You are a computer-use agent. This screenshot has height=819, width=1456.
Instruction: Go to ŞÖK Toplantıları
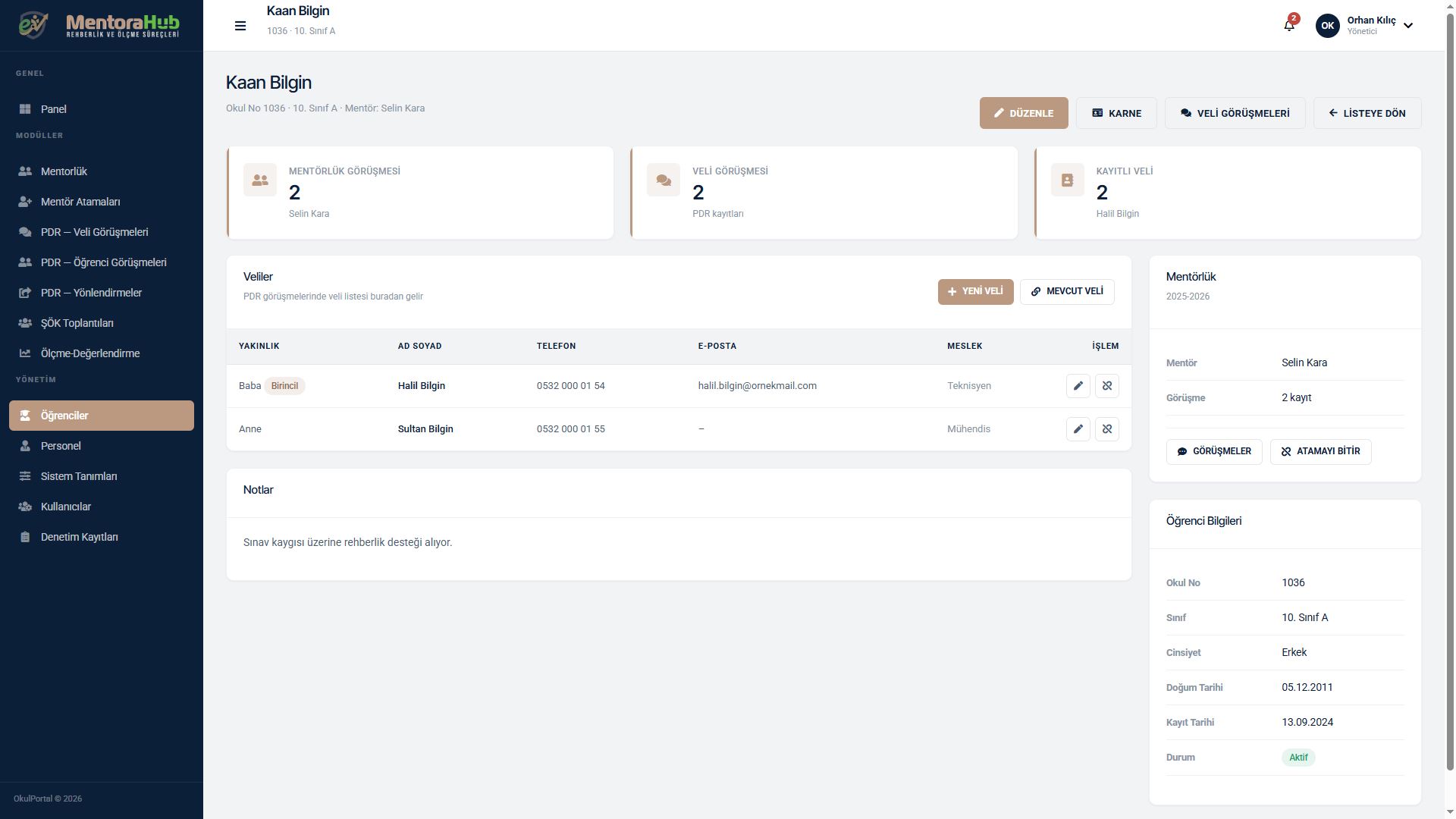tap(102, 323)
